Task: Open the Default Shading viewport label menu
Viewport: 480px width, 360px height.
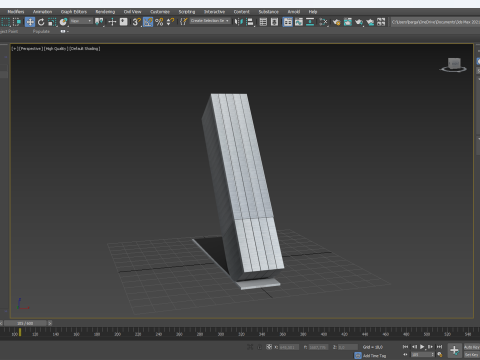Action: 85,49
